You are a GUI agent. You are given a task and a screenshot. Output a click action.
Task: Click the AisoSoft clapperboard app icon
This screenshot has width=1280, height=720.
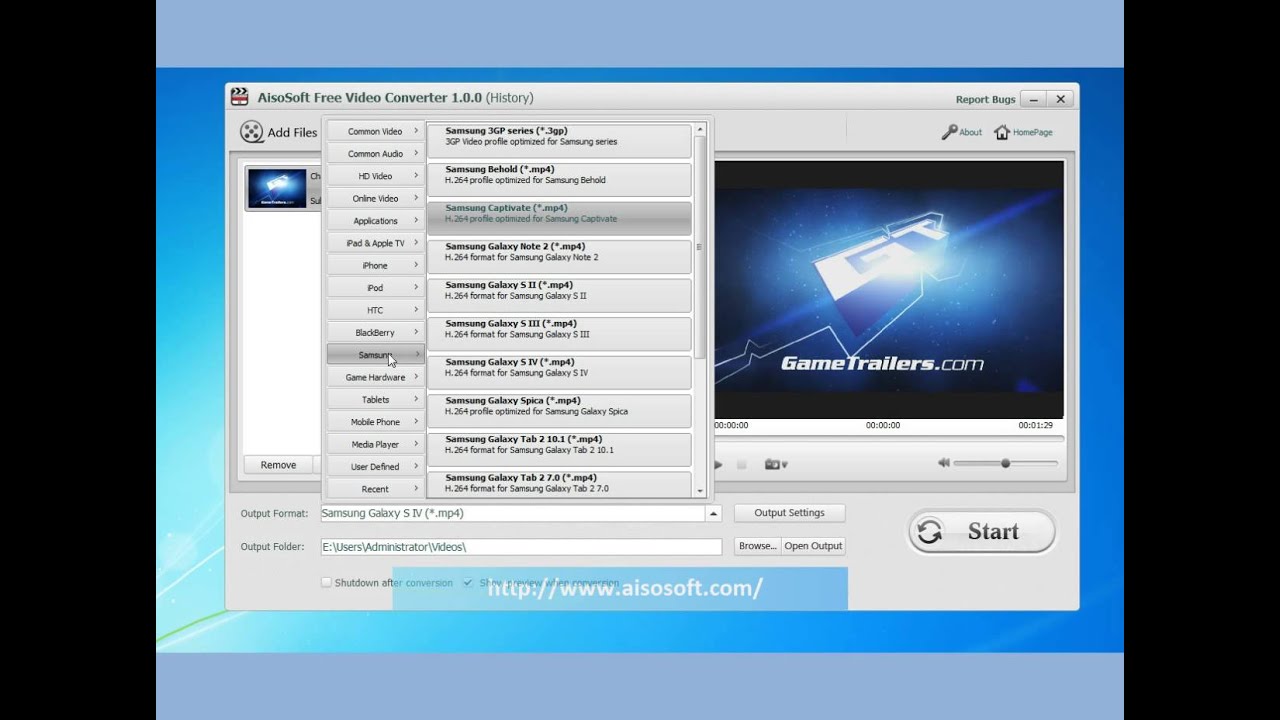[239, 97]
